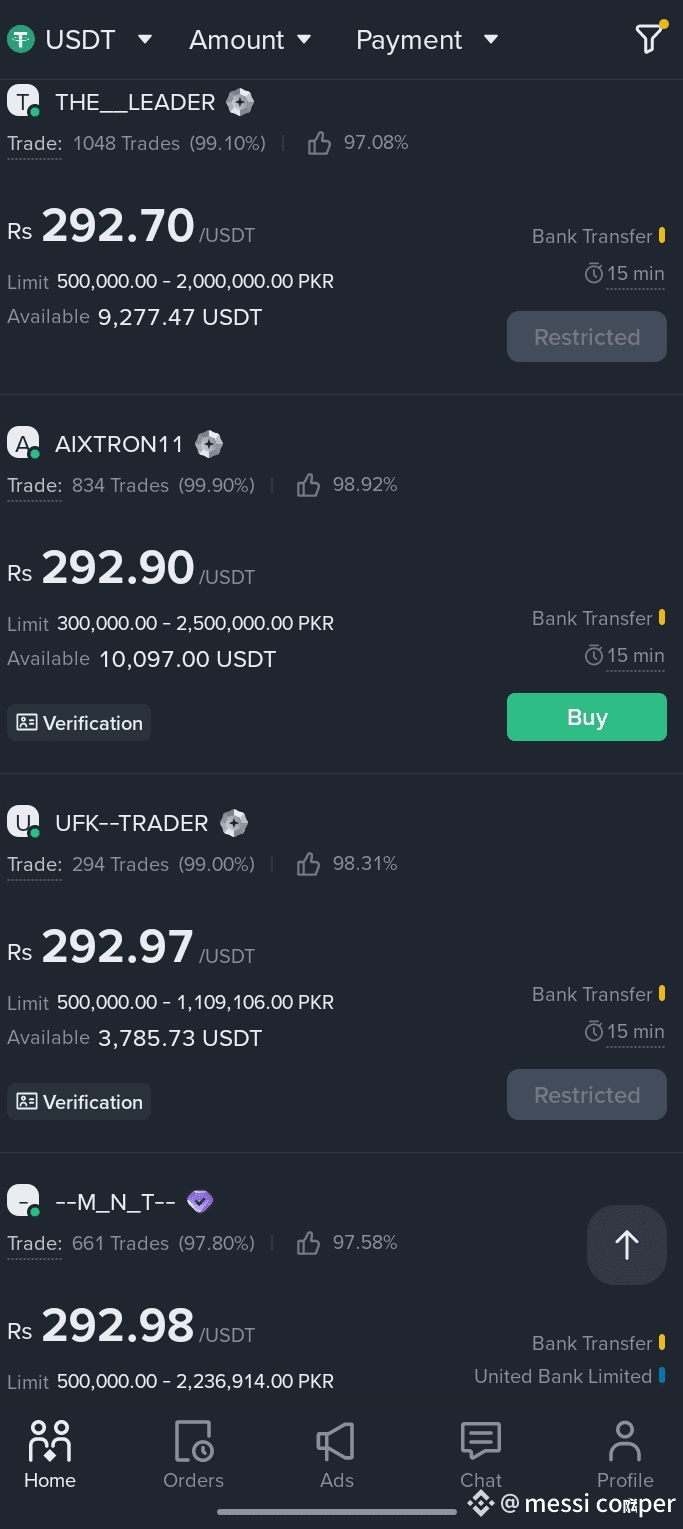
Task: Tap thumbs-up icon for UFK--TRADER rating
Action: (308, 864)
